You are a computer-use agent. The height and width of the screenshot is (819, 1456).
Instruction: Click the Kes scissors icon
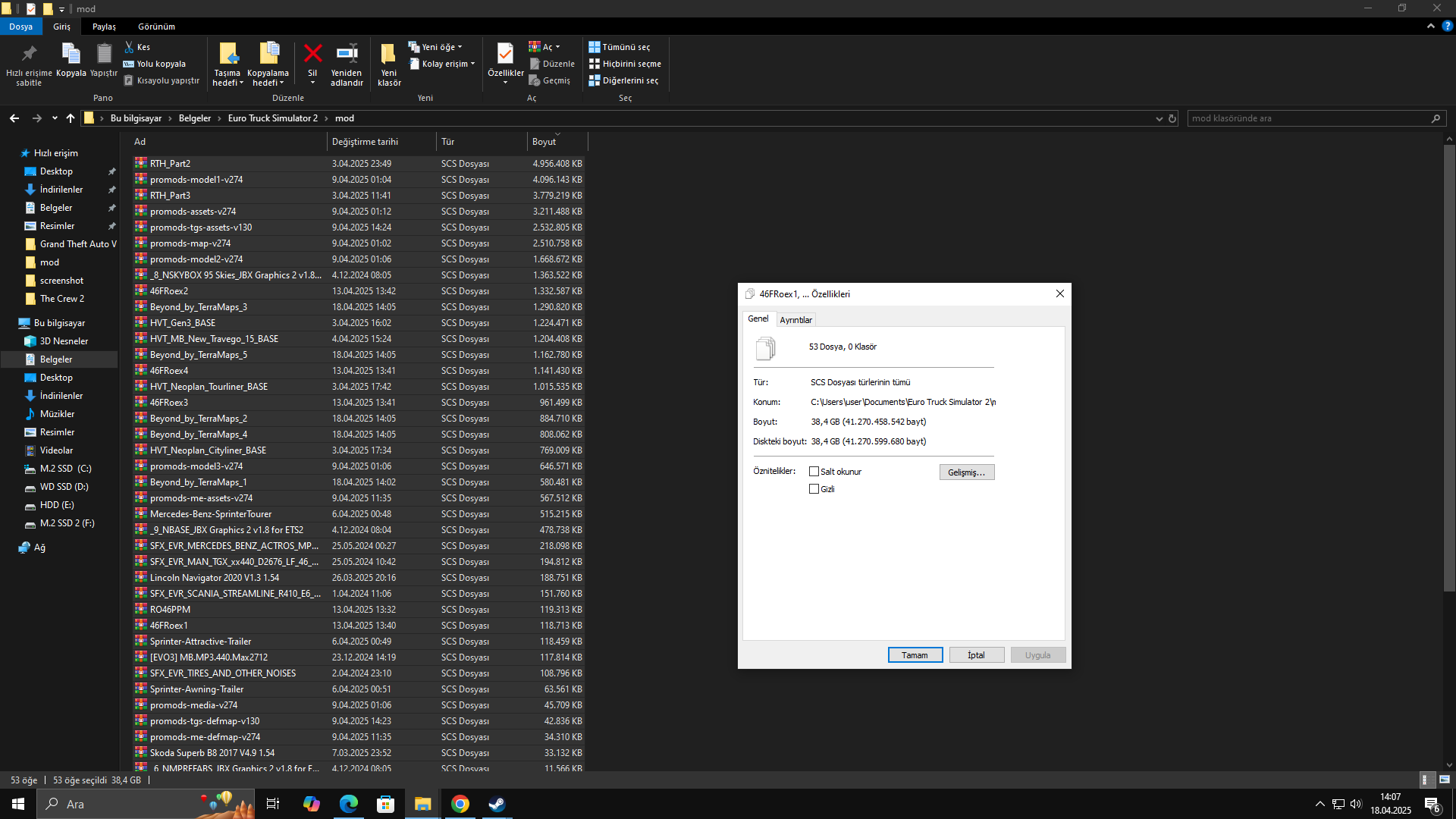[130, 47]
